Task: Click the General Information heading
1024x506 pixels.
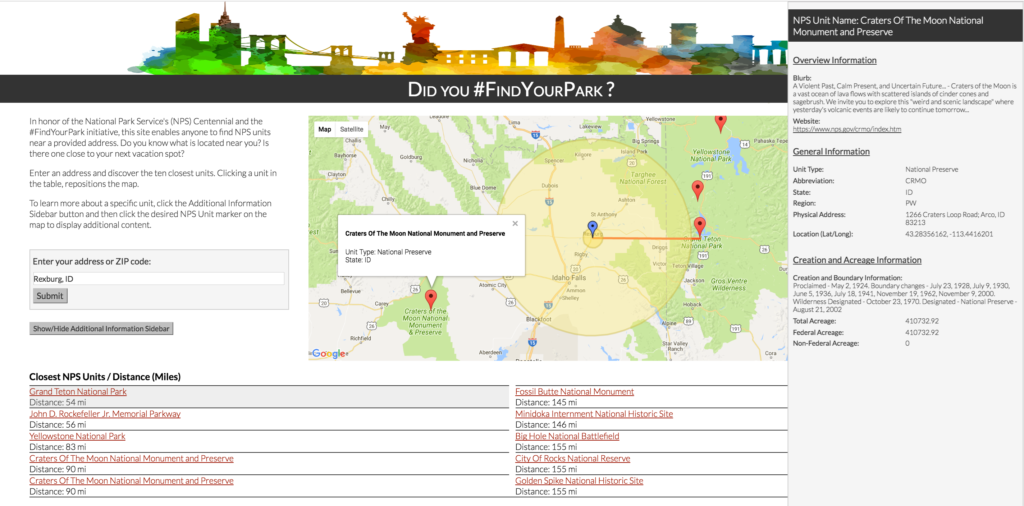Action: (831, 151)
